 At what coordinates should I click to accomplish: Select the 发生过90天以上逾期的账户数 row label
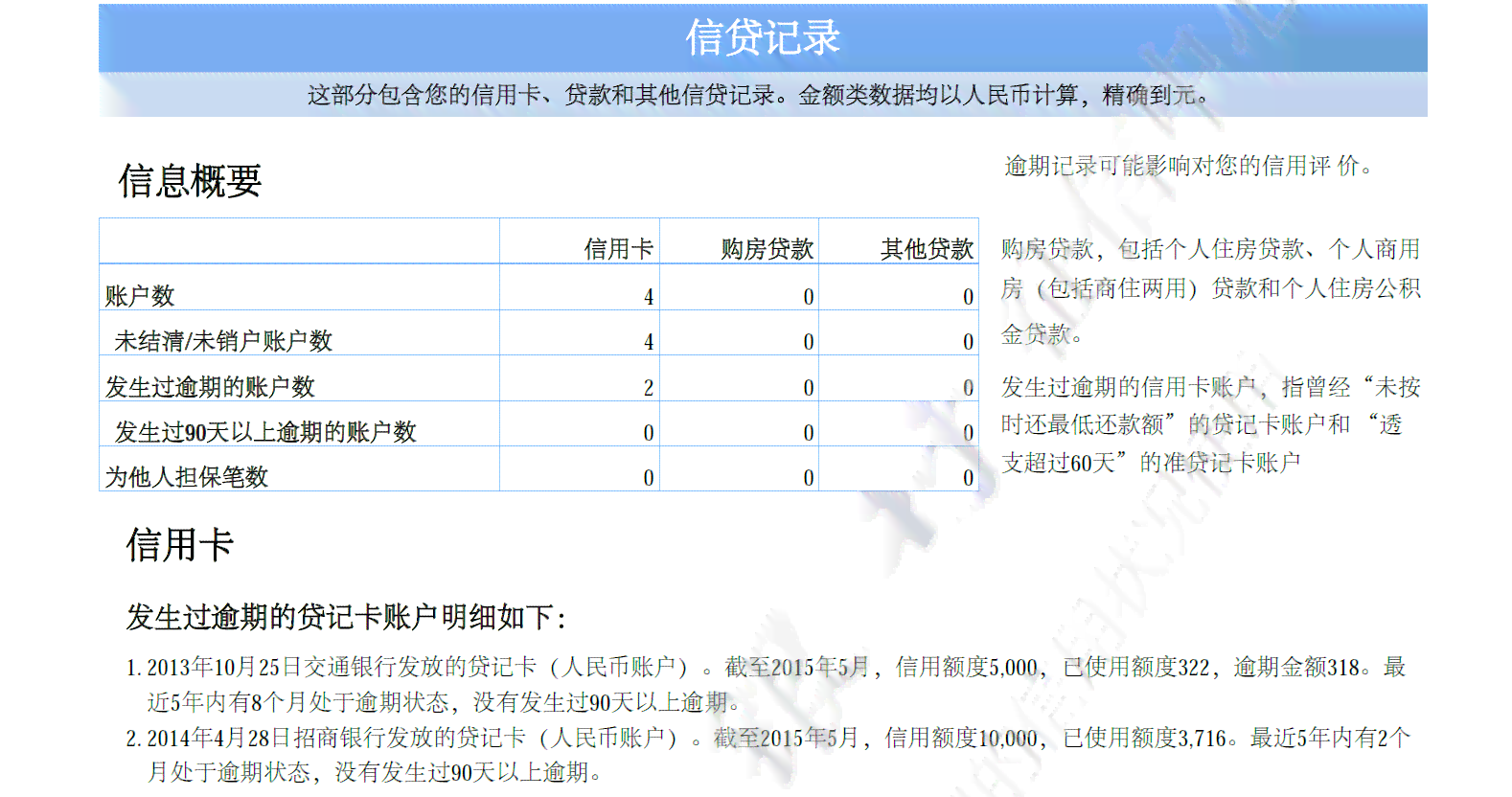265,432
